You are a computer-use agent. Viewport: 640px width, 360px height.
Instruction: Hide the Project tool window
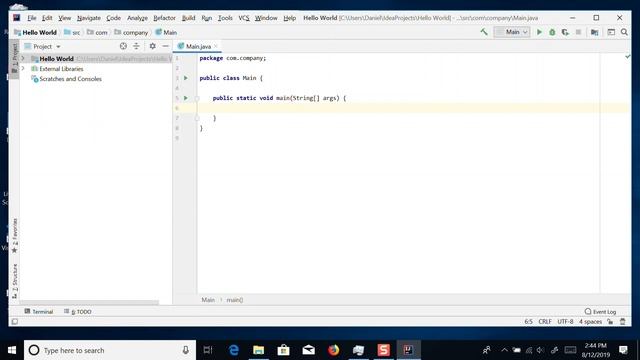[x=165, y=46]
